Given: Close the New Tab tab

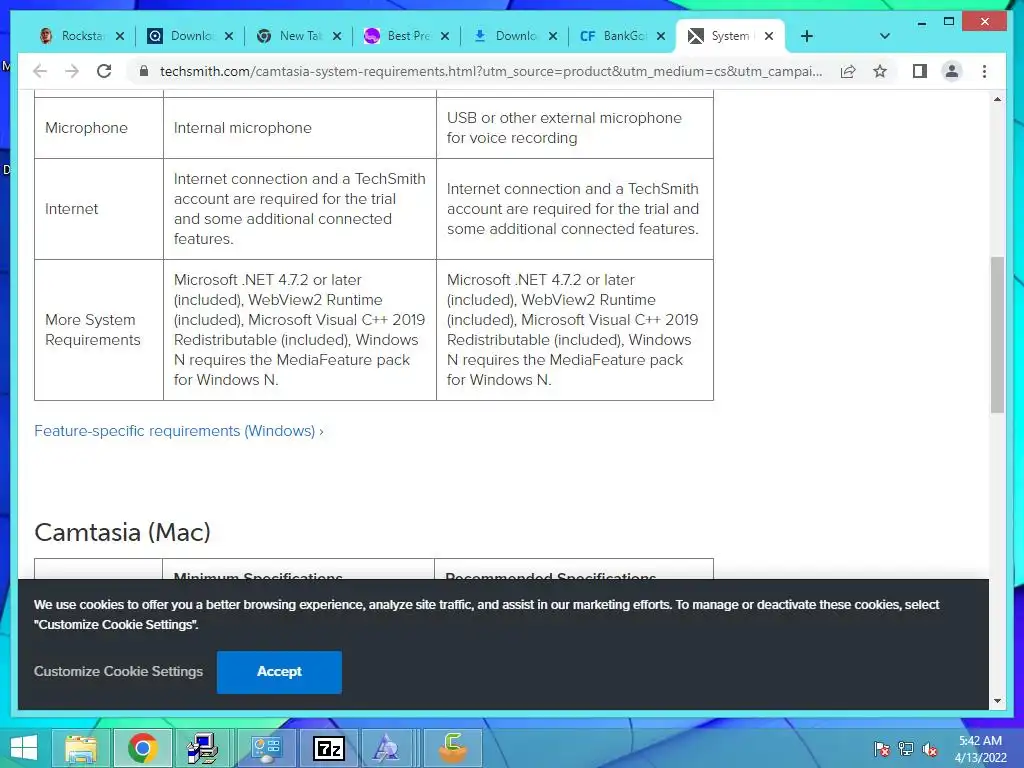Looking at the screenshot, I should [x=337, y=37].
